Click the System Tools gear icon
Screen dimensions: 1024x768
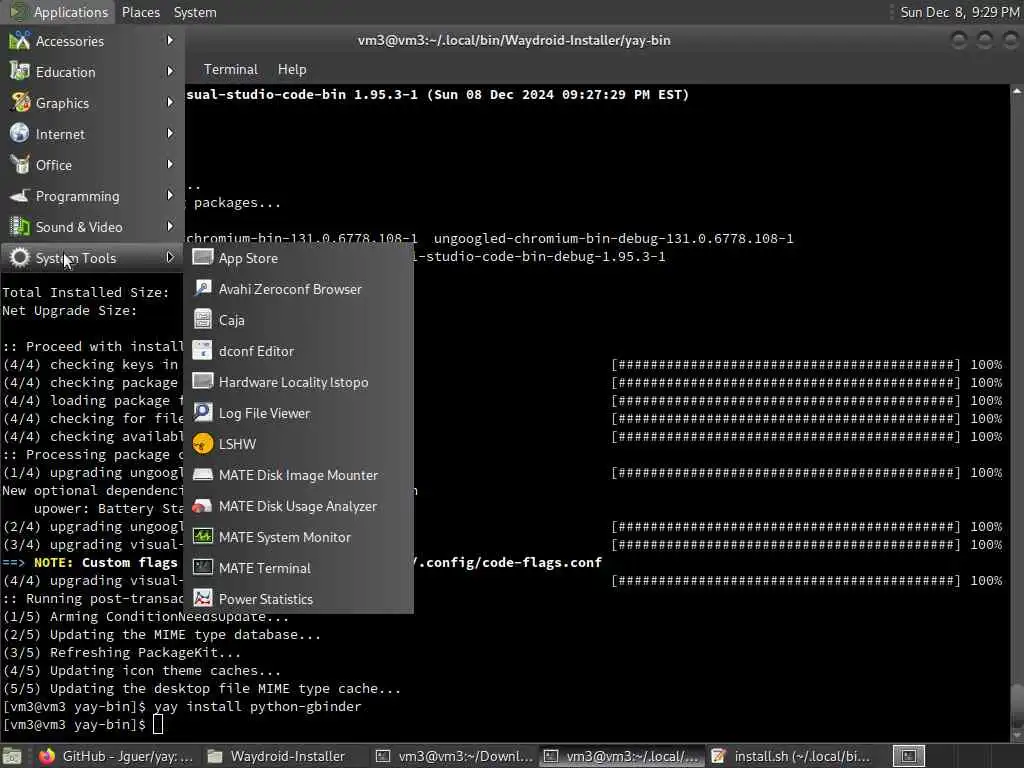click(20, 257)
